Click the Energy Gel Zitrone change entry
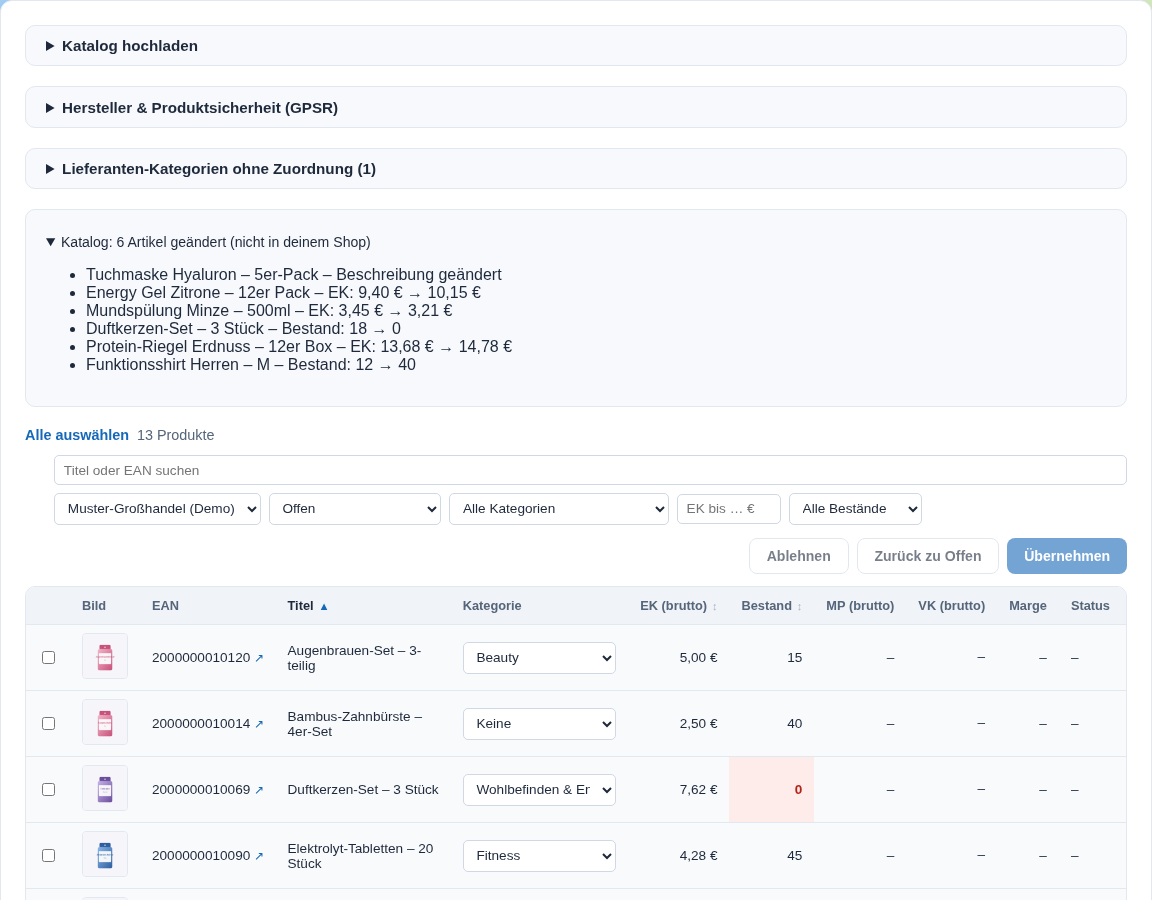The image size is (1152, 900). (x=284, y=292)
